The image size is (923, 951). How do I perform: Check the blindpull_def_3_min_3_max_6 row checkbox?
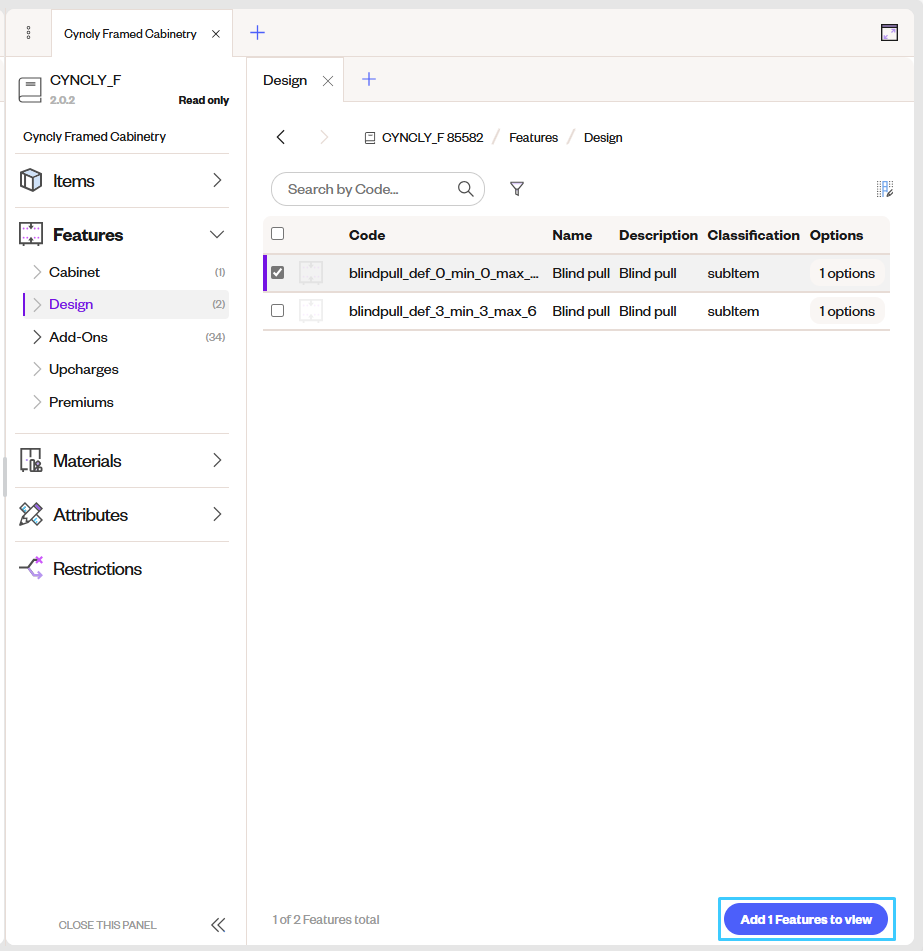click(x=277, y=310)
